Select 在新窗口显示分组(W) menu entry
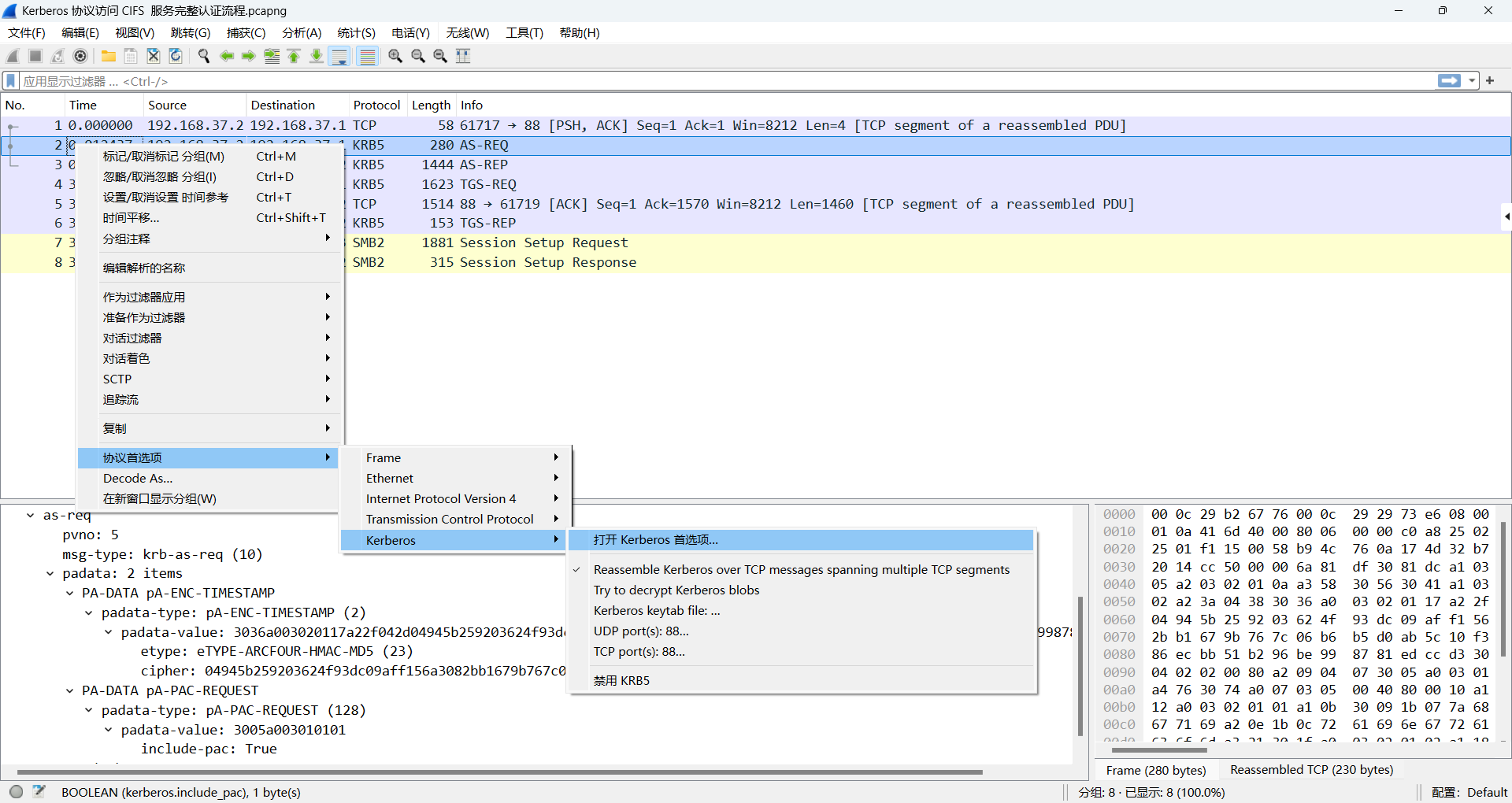The height and width of the screenshot is (803, 1512). click(209, 499)
